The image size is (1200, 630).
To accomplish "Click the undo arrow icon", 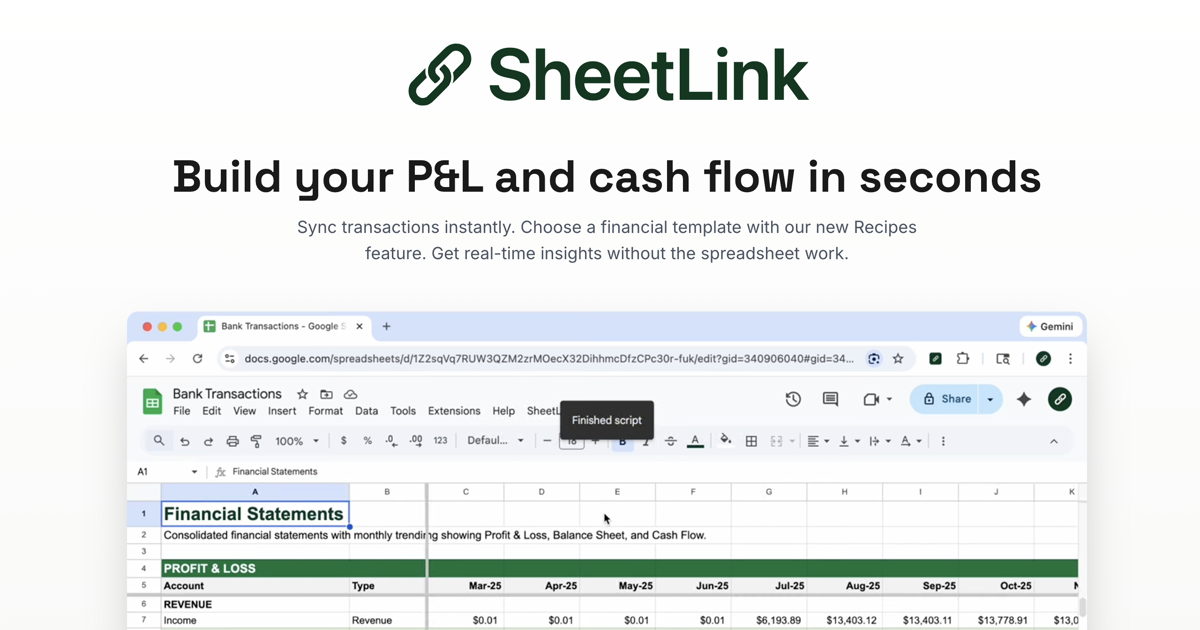I will point(185,441).
